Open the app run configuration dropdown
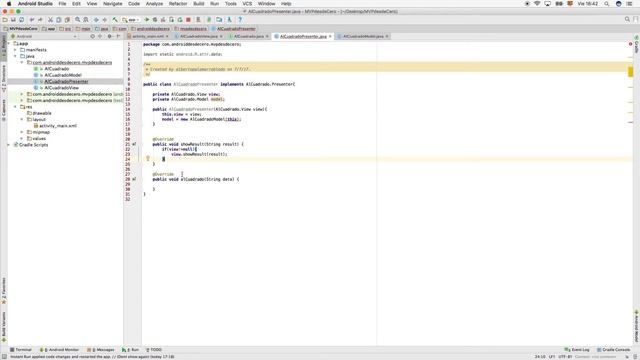The image size is (640, 360). (x=131, y=20)
